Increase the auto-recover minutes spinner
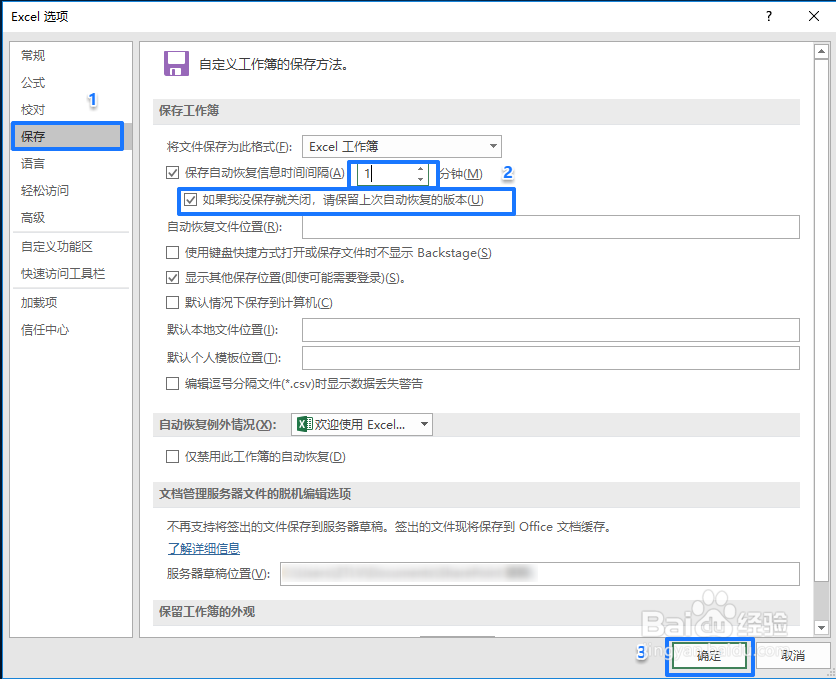This screenshot has width=836, height=679. tap(421, 168)
